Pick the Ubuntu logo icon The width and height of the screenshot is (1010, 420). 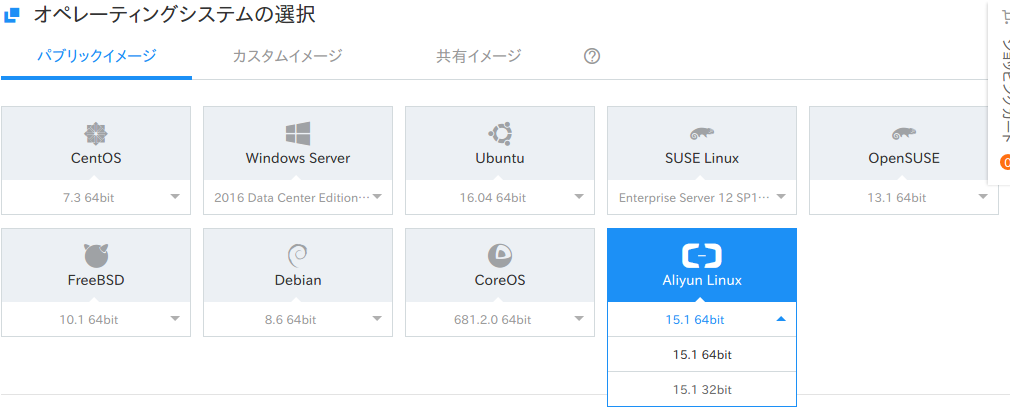tap(500, 134)
